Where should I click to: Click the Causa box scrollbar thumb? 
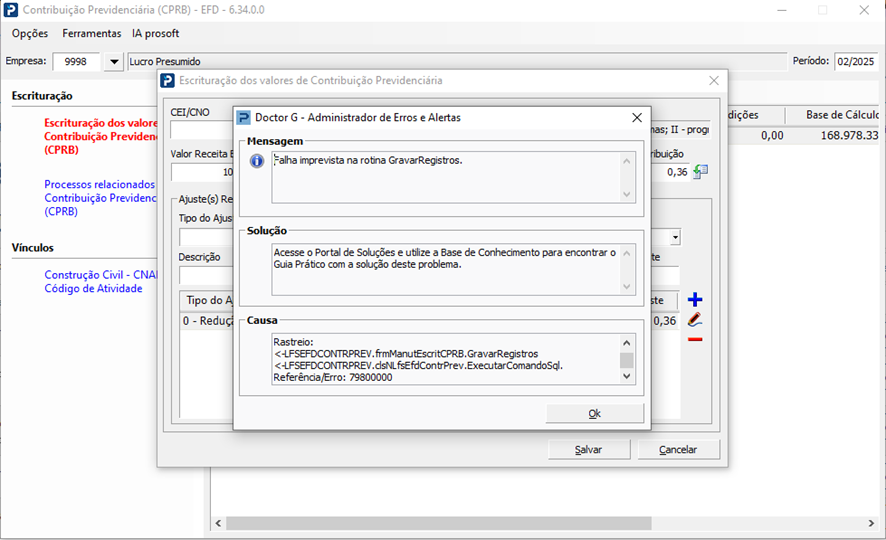(627, 360)
